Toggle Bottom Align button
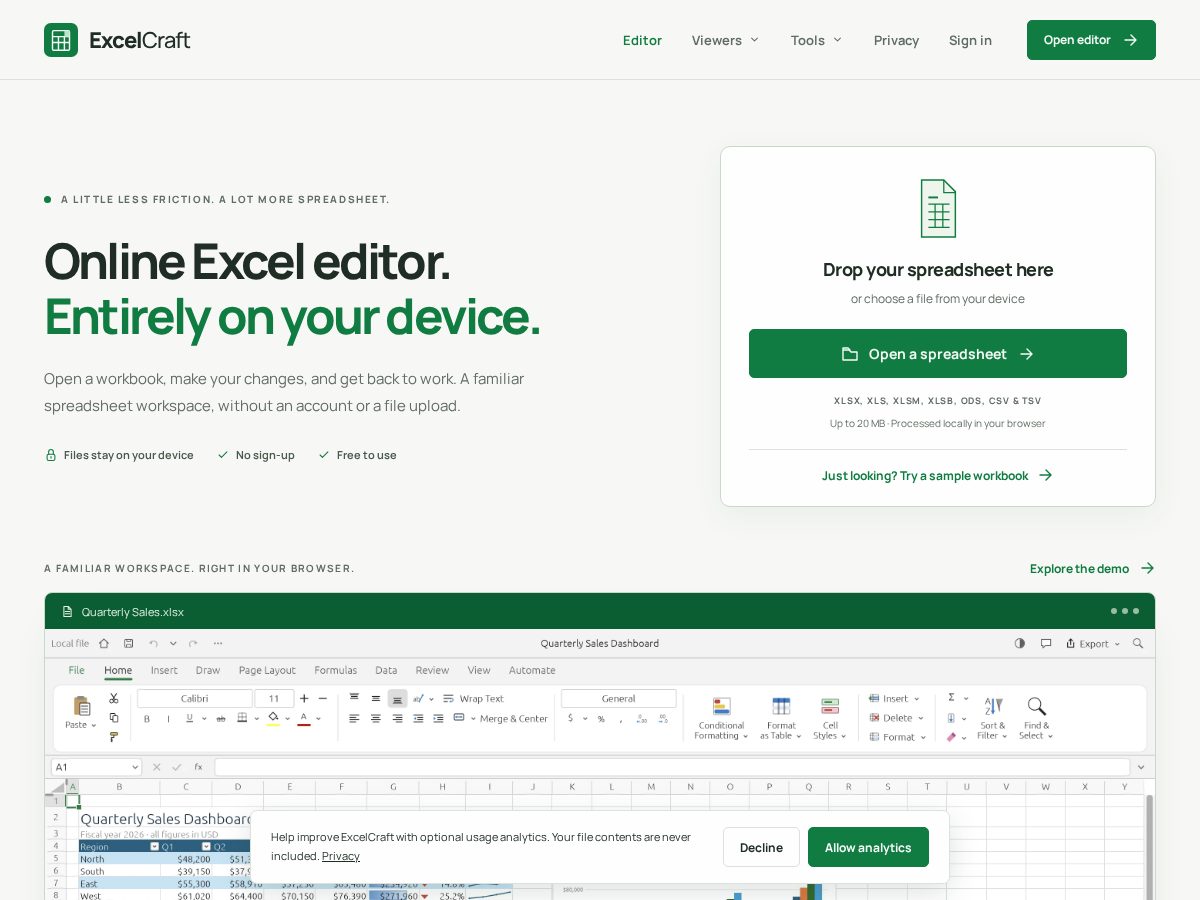The width and height of the screenshot is (1200, 900). pyautogui.click(x=397, y=699)
